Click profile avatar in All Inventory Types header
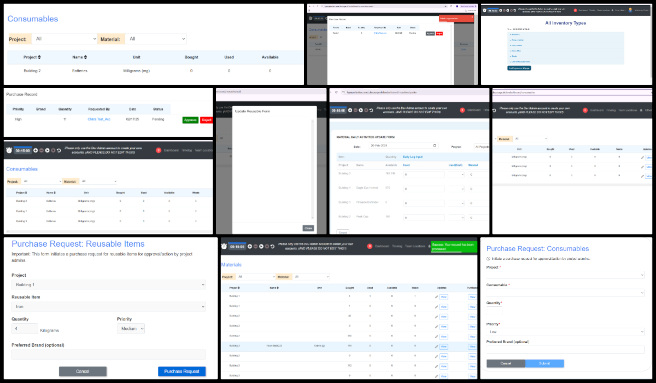656x383 pixels. point(630,10)
